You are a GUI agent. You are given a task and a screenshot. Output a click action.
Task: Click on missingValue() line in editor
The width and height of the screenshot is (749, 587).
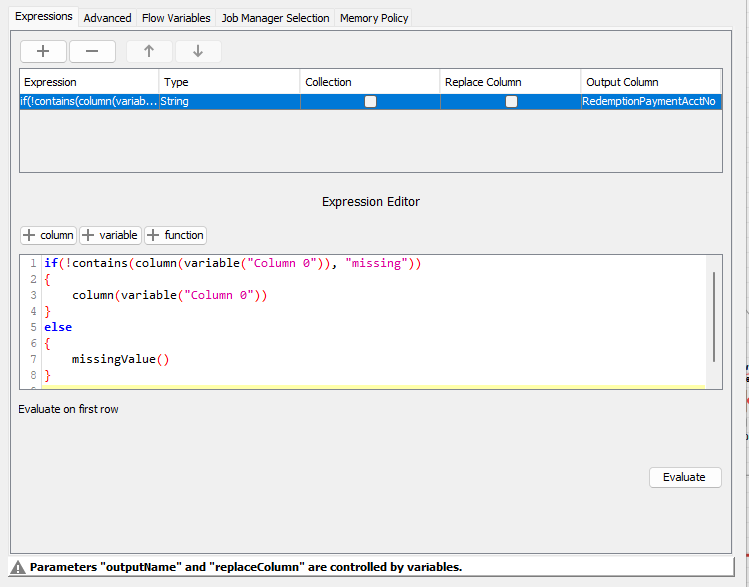tap(120, 359)
